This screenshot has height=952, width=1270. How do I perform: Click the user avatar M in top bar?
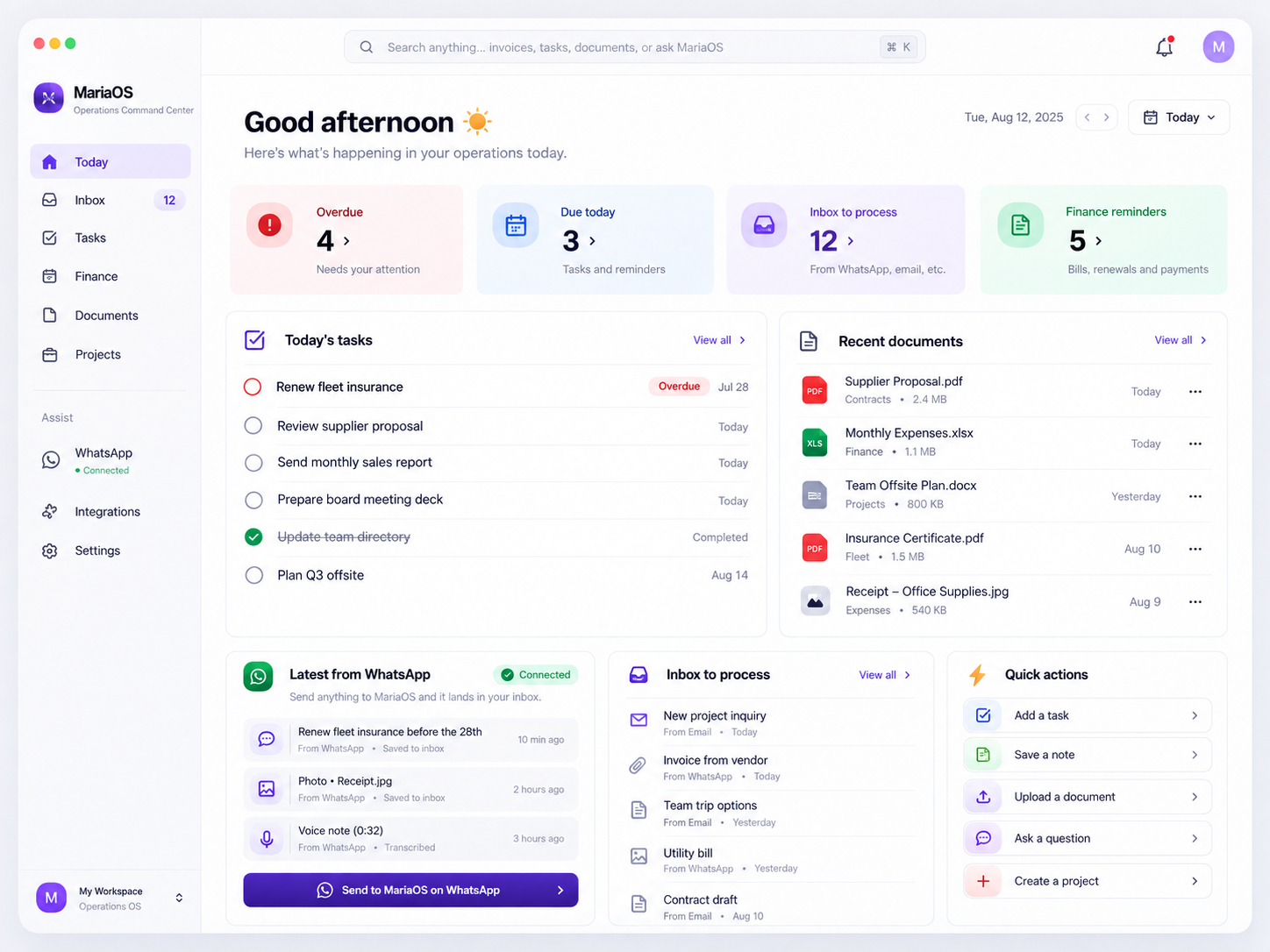[x=1218, y=46]
